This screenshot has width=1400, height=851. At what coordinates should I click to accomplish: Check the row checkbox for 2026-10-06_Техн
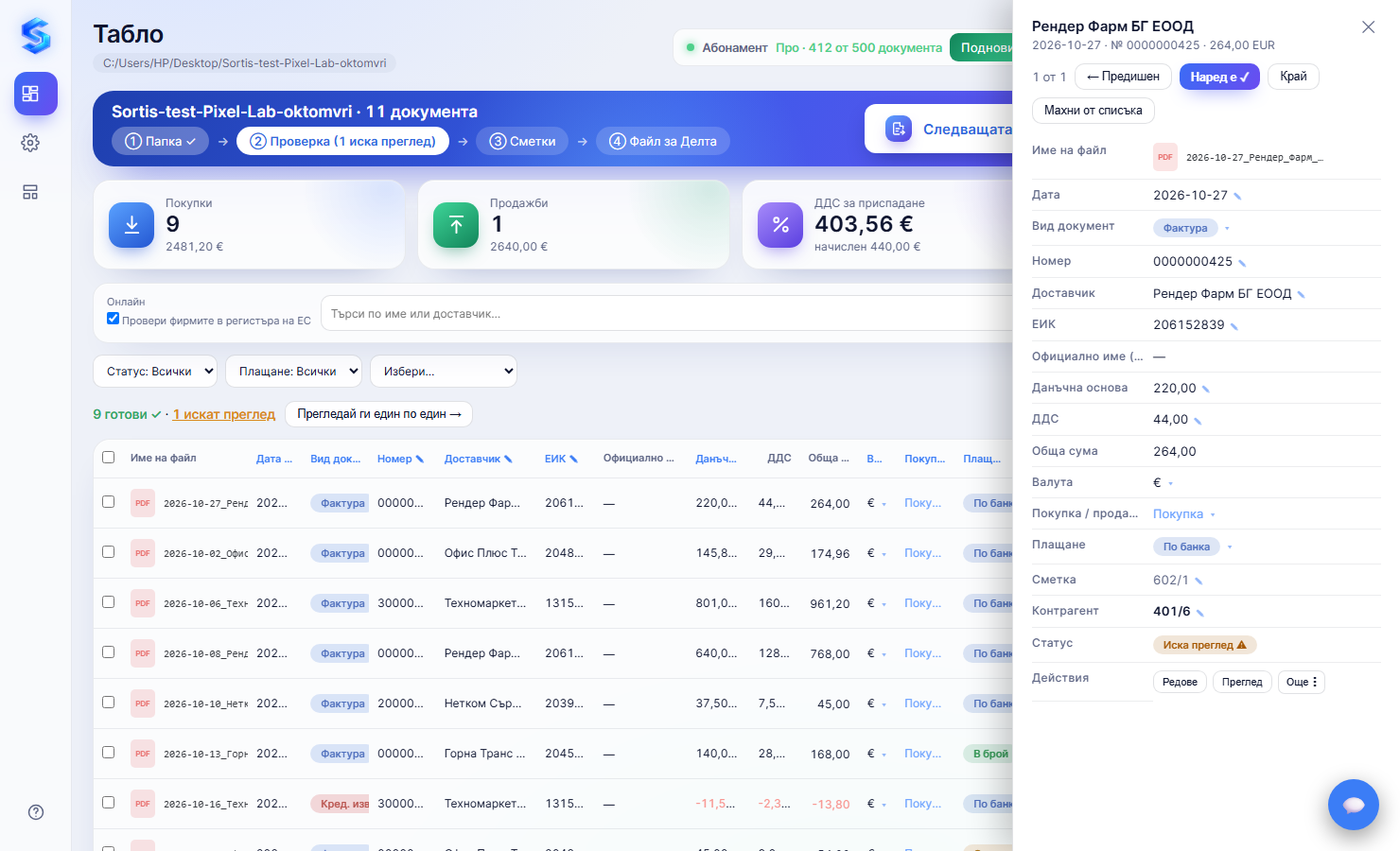coord(109,602)
